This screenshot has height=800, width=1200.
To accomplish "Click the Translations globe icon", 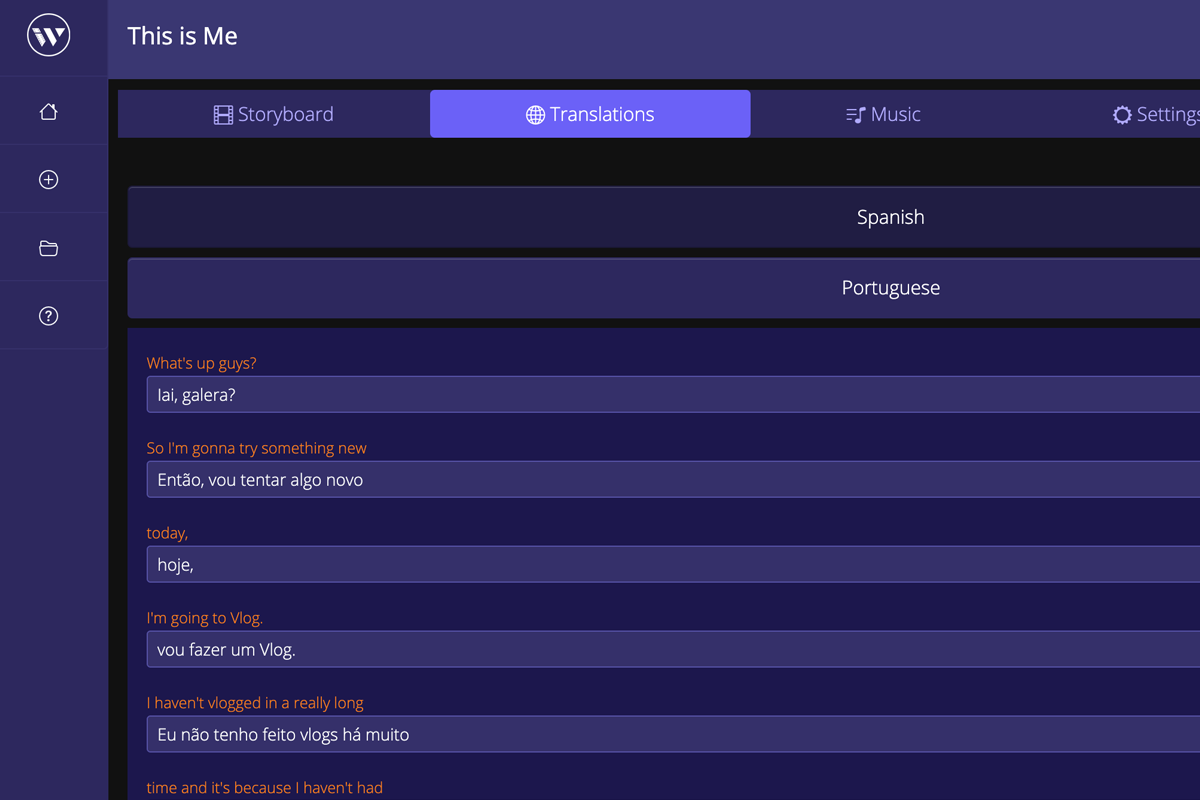I will click(535, 115).
